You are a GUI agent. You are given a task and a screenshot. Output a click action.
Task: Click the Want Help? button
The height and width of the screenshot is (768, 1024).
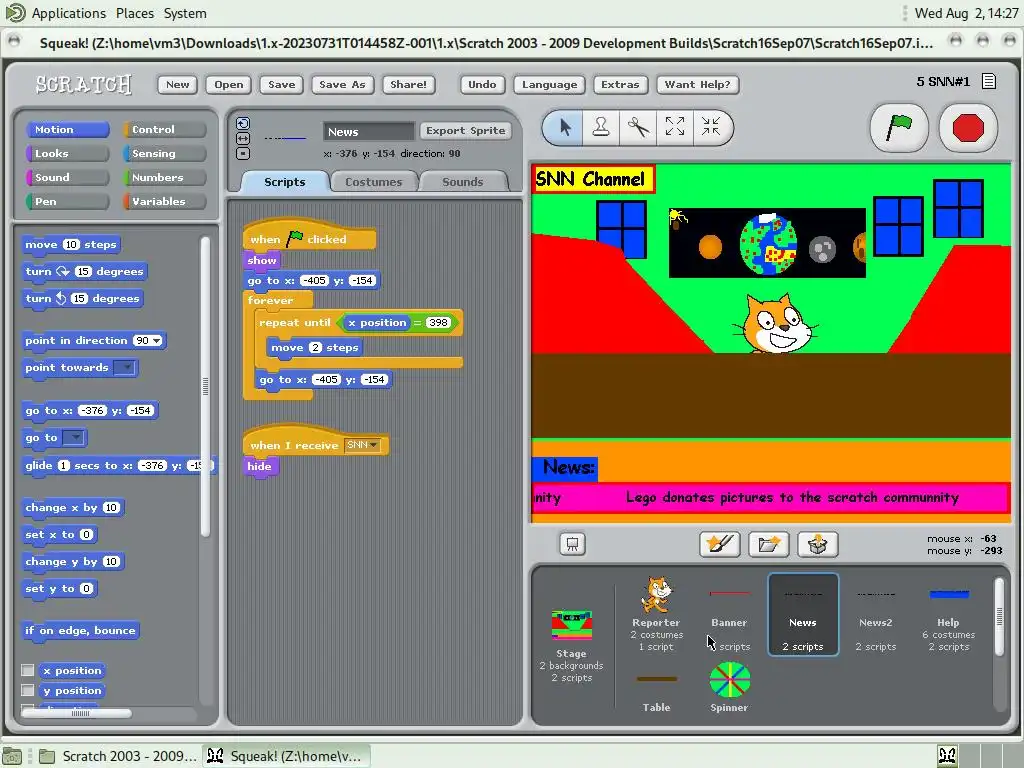[697, 84]
